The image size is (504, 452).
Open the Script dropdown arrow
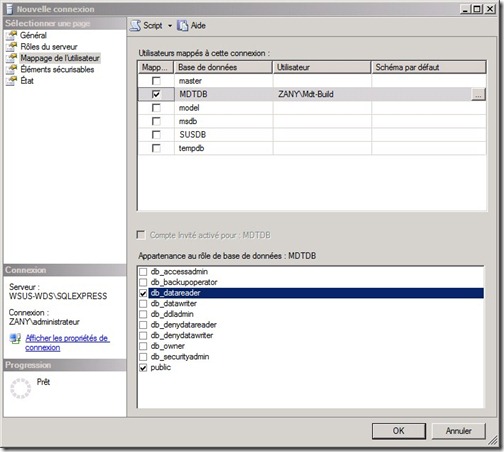tap(170, 26)
